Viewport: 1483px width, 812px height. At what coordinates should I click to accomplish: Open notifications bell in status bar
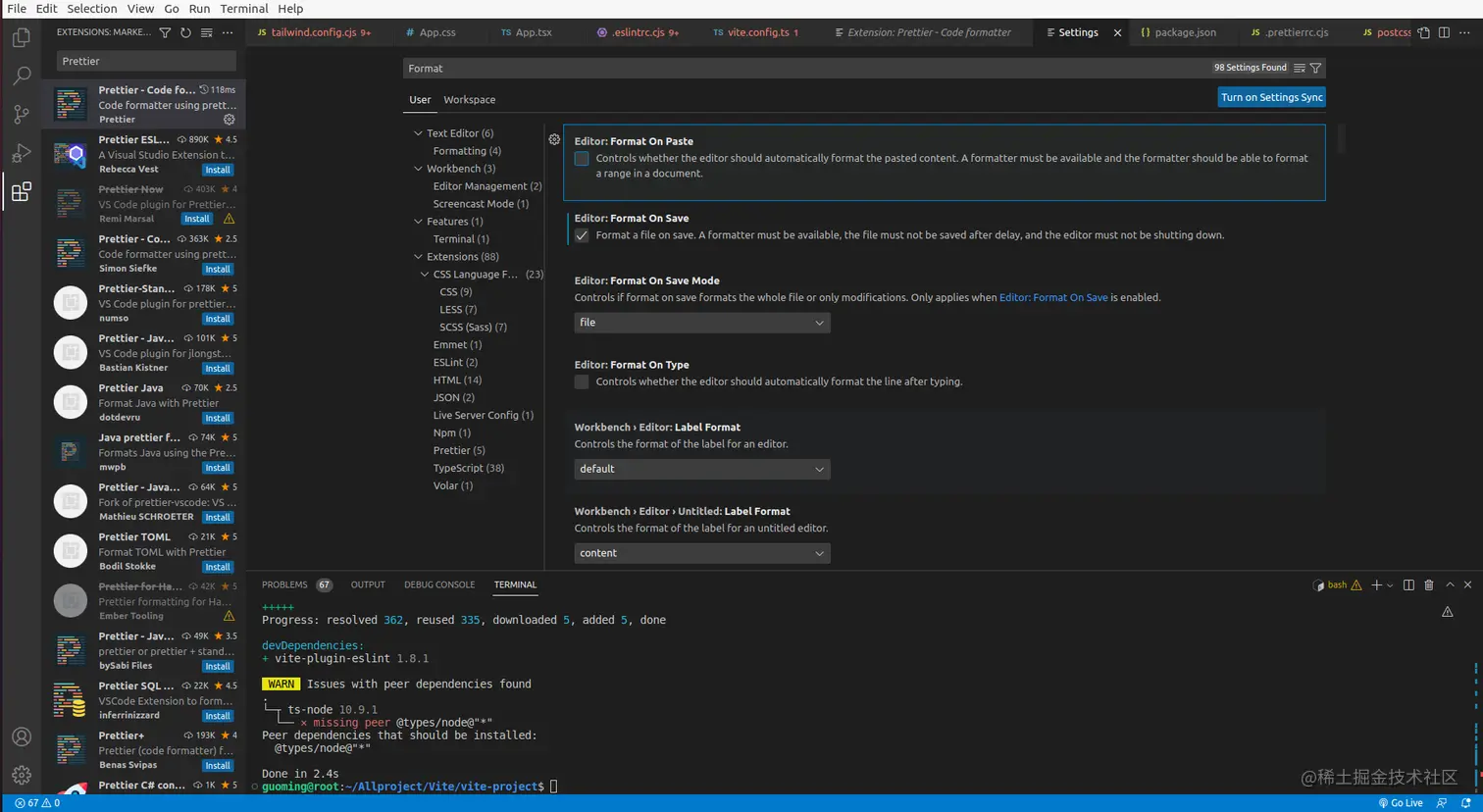pos(1466,803)
